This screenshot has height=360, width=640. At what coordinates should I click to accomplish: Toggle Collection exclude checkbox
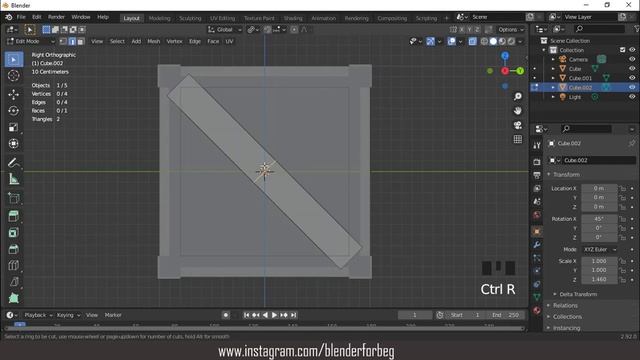tap(622, 50)
